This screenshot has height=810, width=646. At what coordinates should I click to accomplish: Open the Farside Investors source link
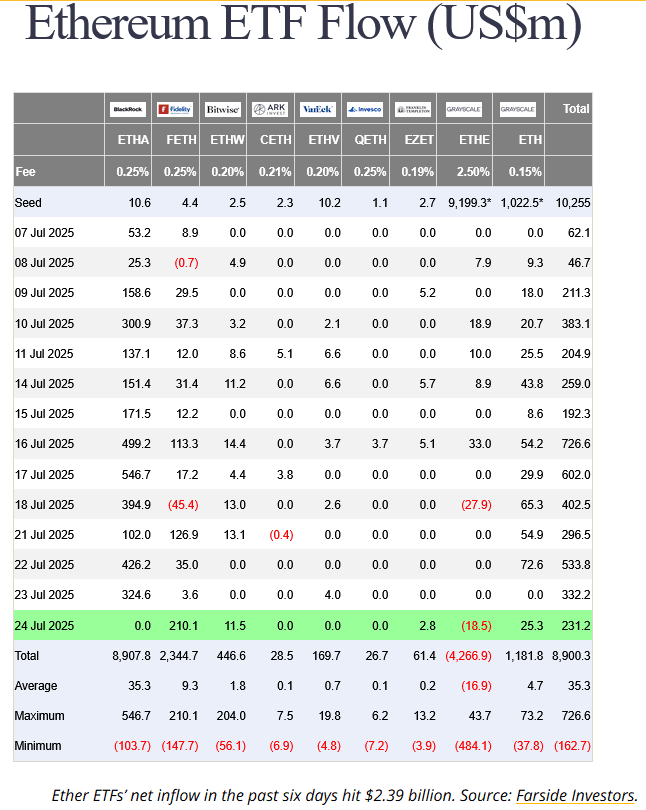click(x=575, y=795)
